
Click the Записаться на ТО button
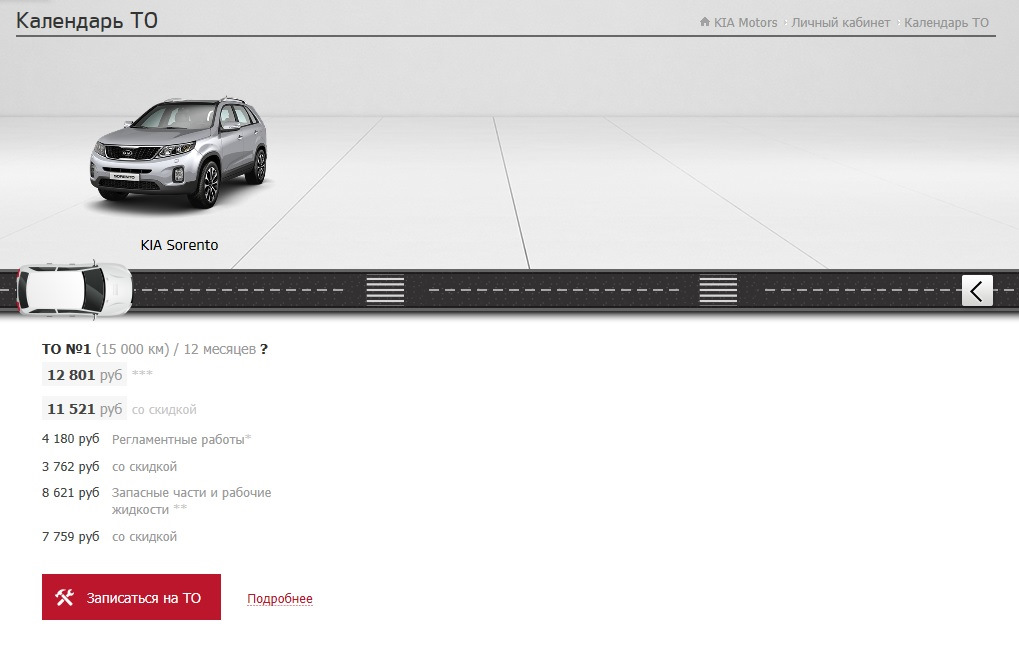coord(131,597)
